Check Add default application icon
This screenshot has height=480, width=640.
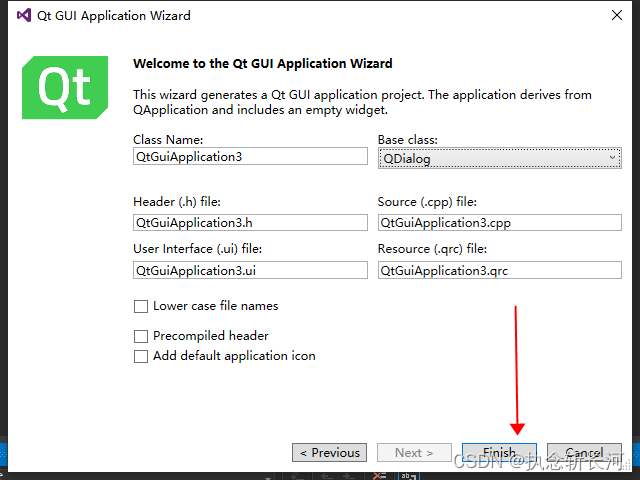pyautogui.click(x=141, y=356)
